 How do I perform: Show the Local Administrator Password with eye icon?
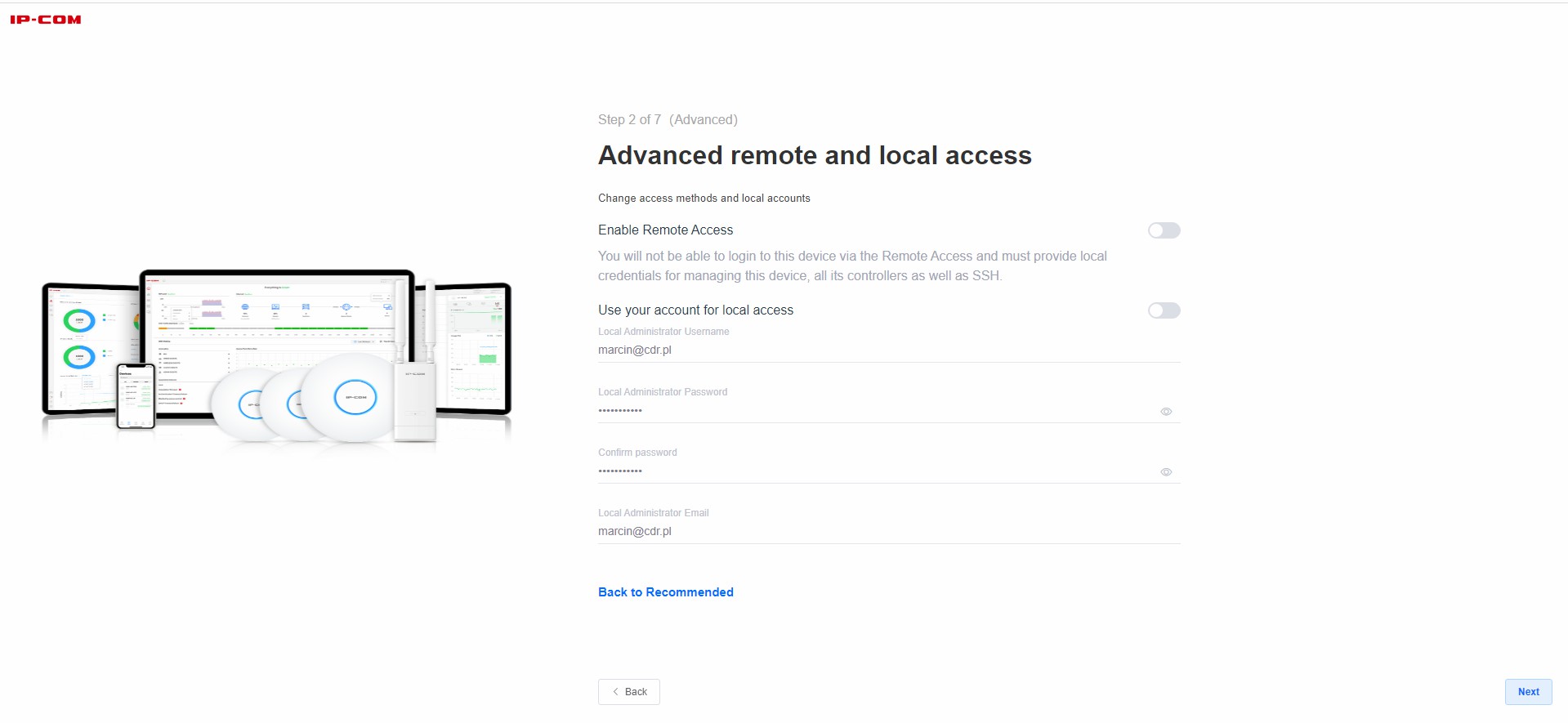[1166, 412]
